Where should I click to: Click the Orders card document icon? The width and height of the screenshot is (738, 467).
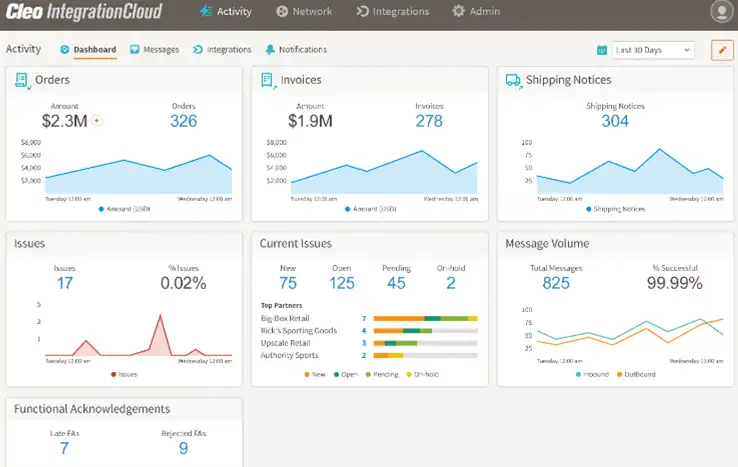(22, 81)
